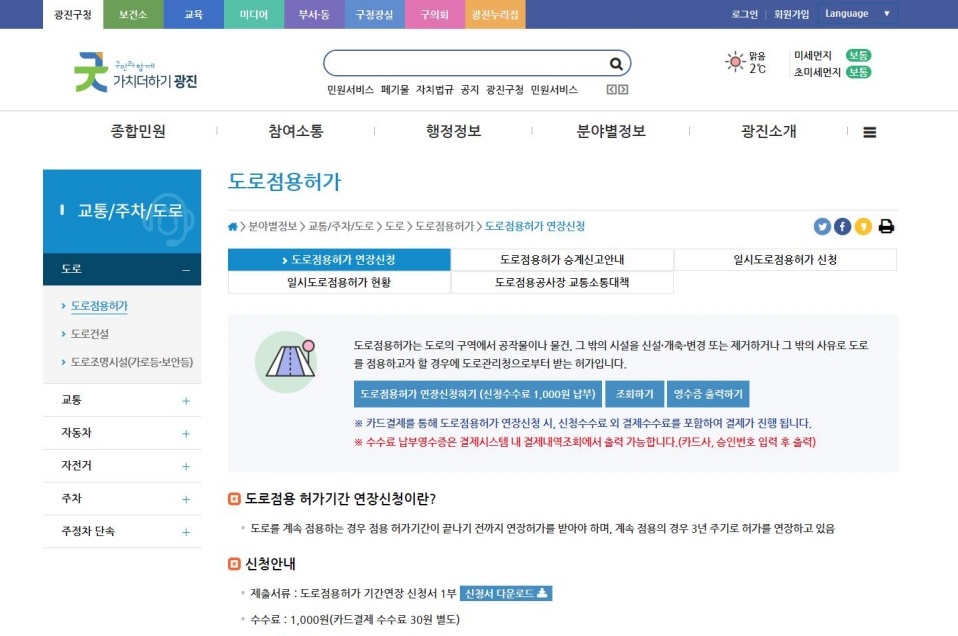This screenshot has height=636, width=958.
Task: Switch to 도로점용공사장 교통소통대책 tab
Action: [x=562, y=282]
